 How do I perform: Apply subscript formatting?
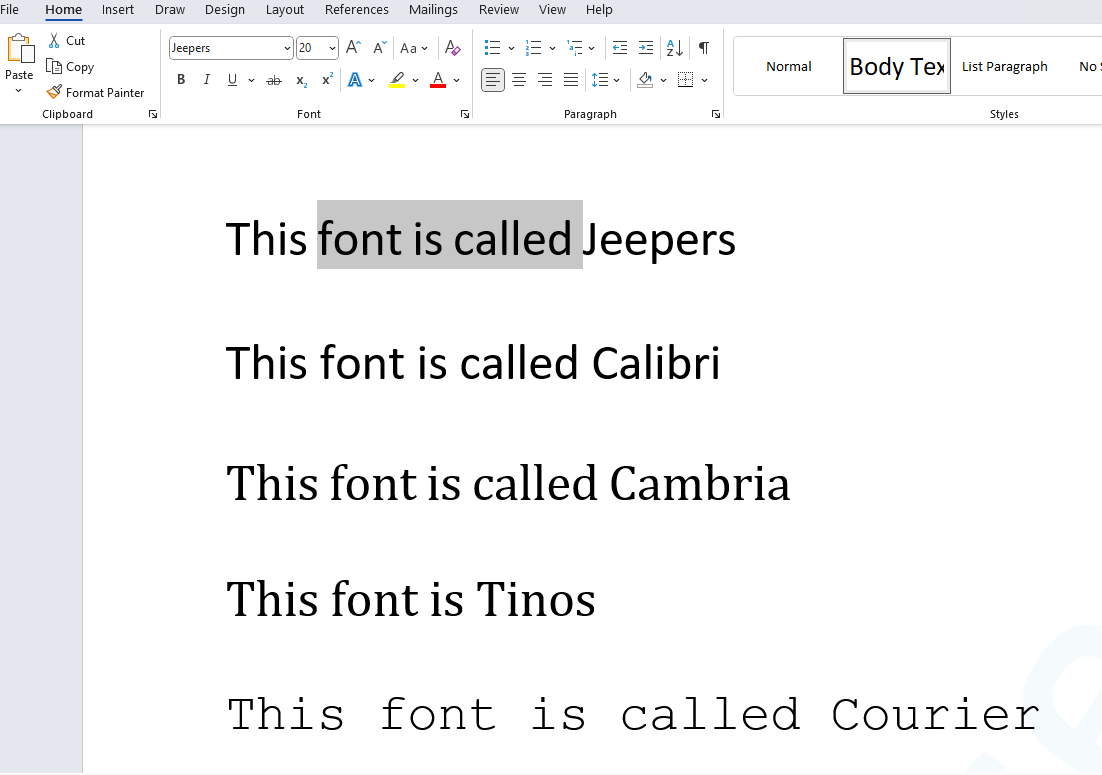point(300,80)
